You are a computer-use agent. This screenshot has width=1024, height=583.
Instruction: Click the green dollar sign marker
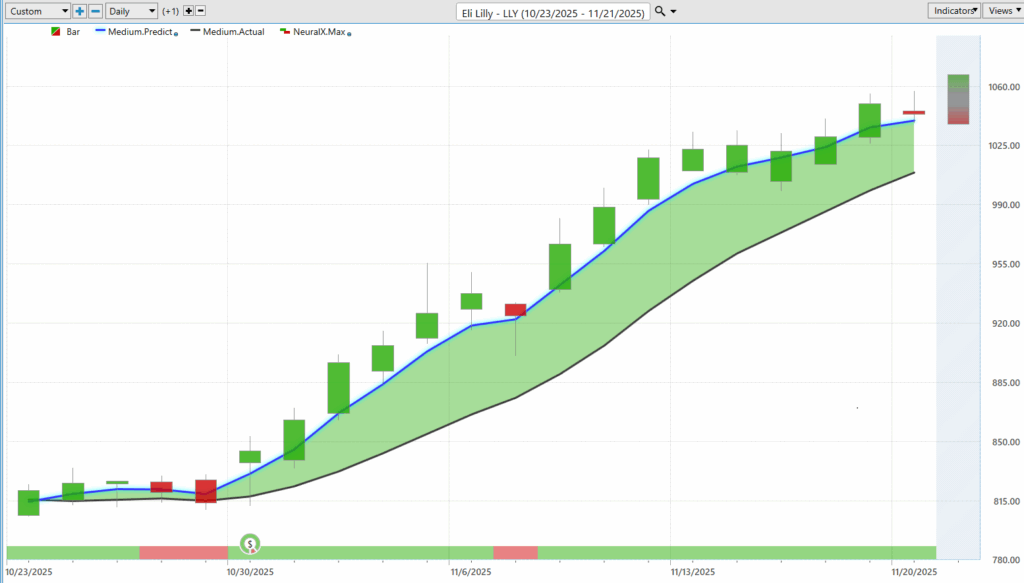coord(250,545)
